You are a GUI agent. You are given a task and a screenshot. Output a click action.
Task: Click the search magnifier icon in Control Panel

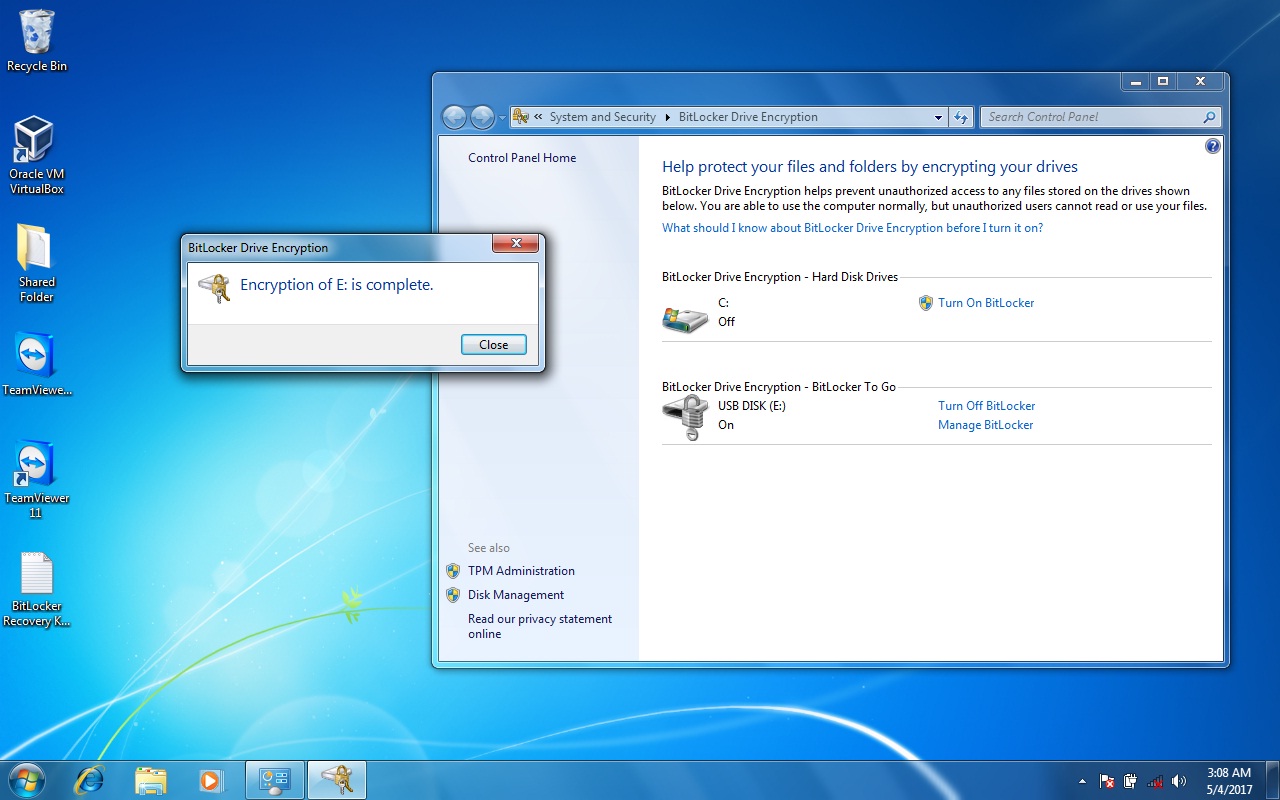point(1209,117)
